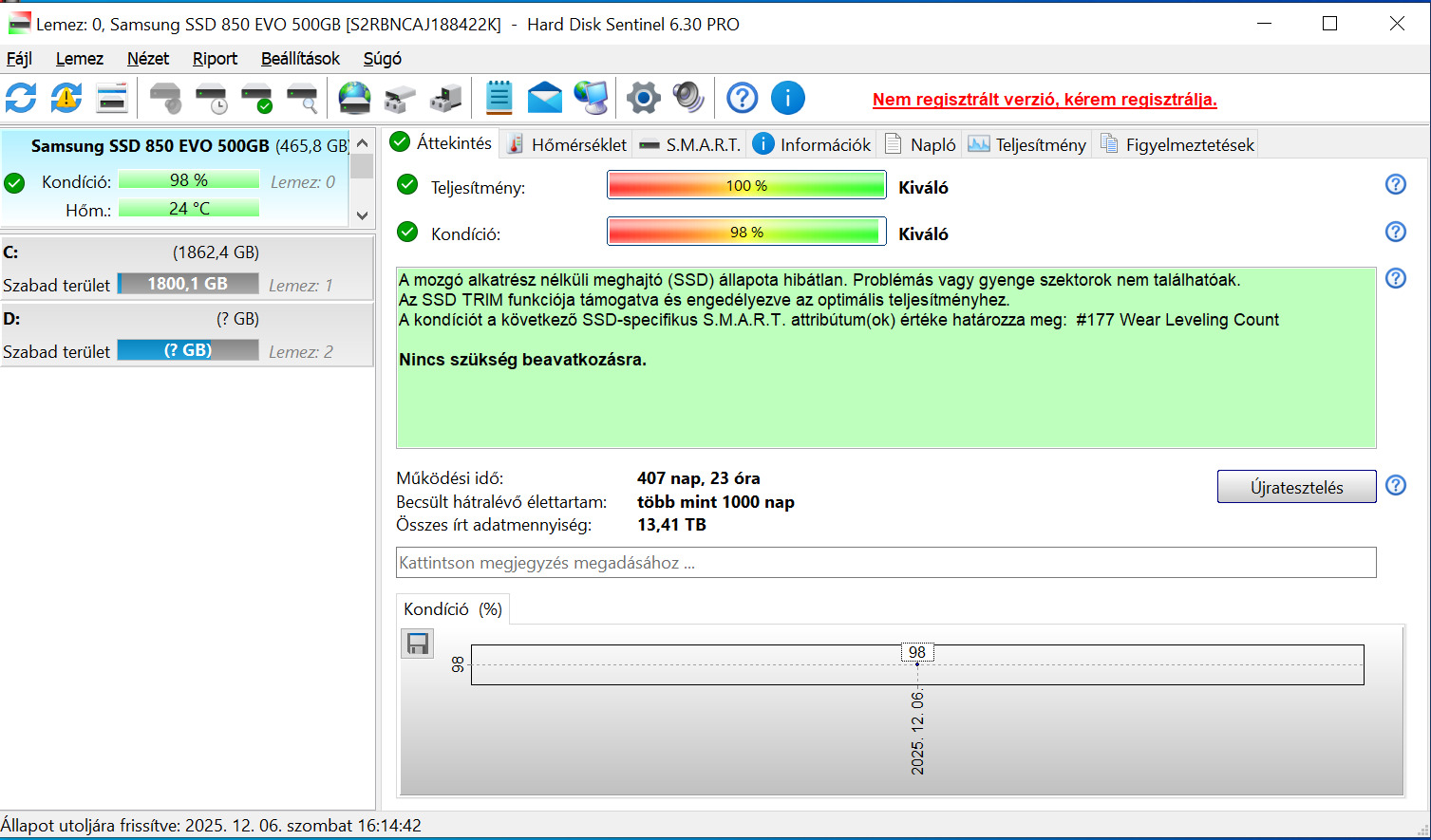Click the blue refresh arrows toolbar icon
Screen dimensions: 1431x840
(21, 98)
